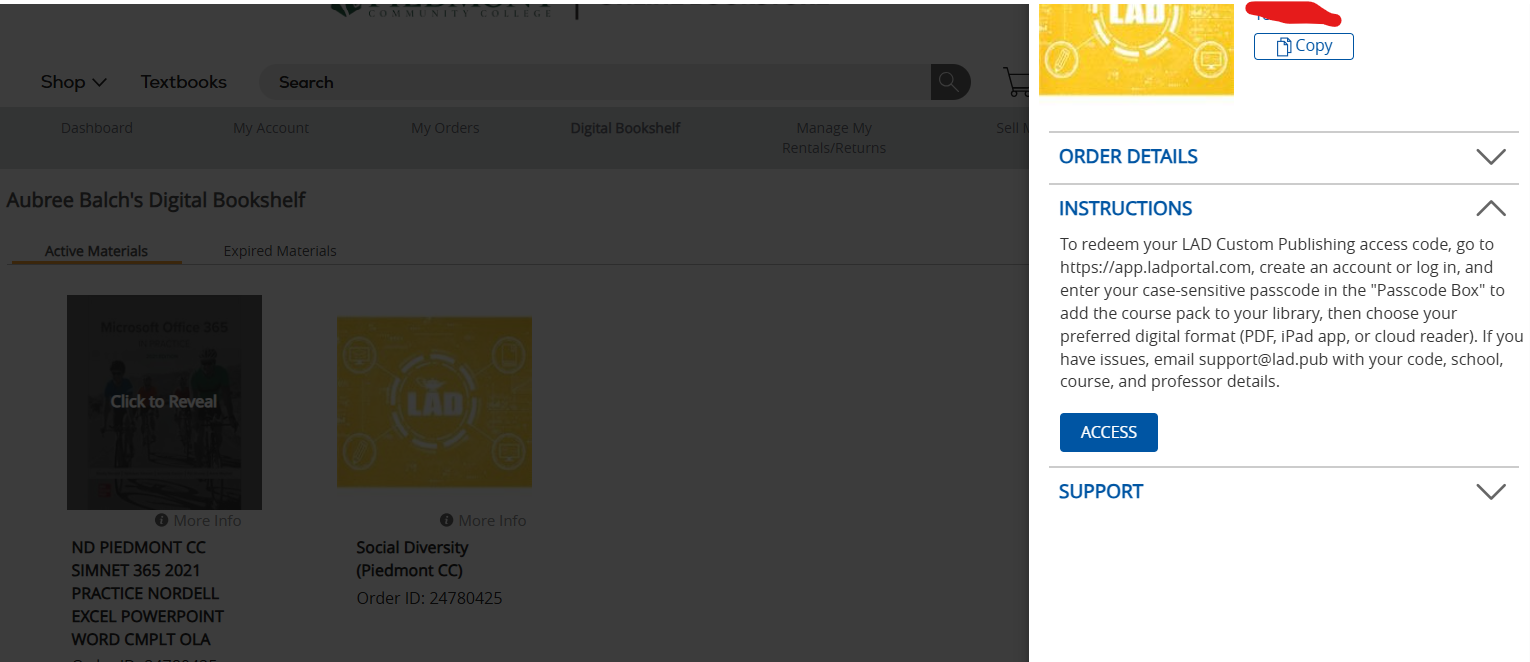Click Order ID: 24780425 text

tap(429, 598)
